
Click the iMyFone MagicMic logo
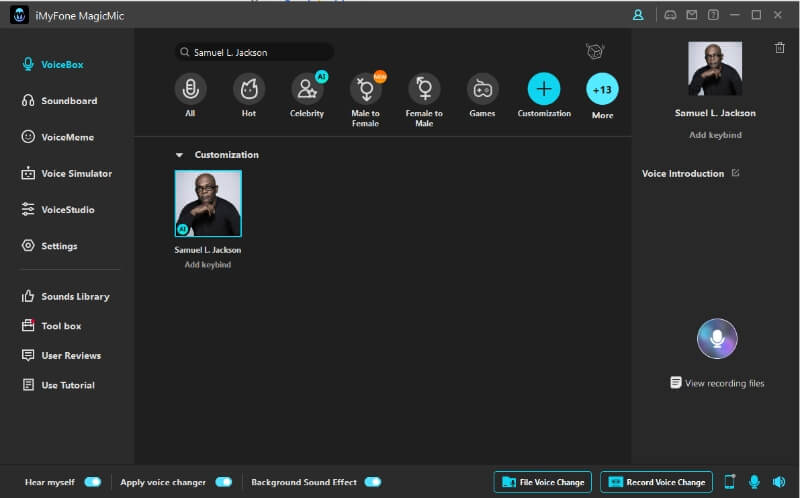(x=19, y=15)
